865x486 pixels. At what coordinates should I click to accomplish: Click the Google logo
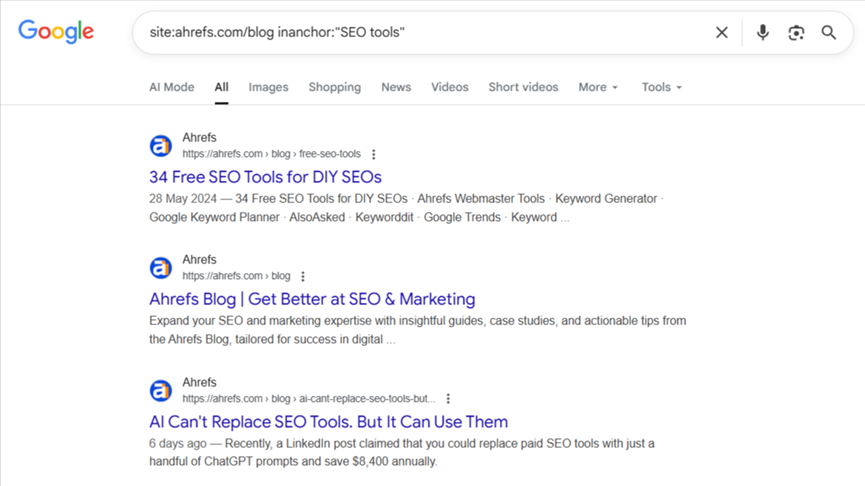tap(56, 32)
